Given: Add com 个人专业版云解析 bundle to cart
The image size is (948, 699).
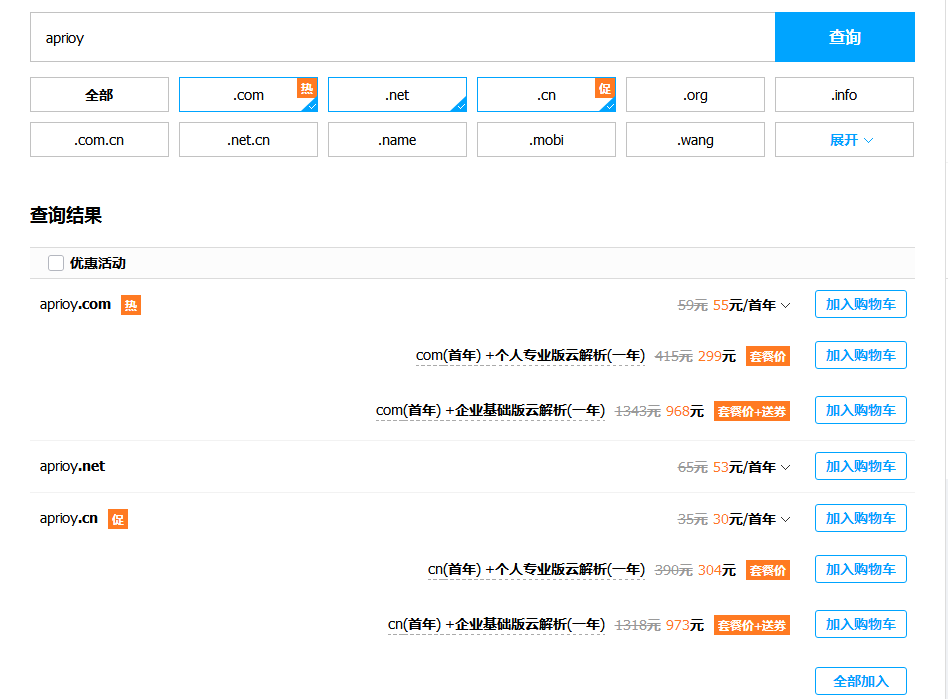Looking at the screenshot, I should pyautogui.click(x=860, y=355).
